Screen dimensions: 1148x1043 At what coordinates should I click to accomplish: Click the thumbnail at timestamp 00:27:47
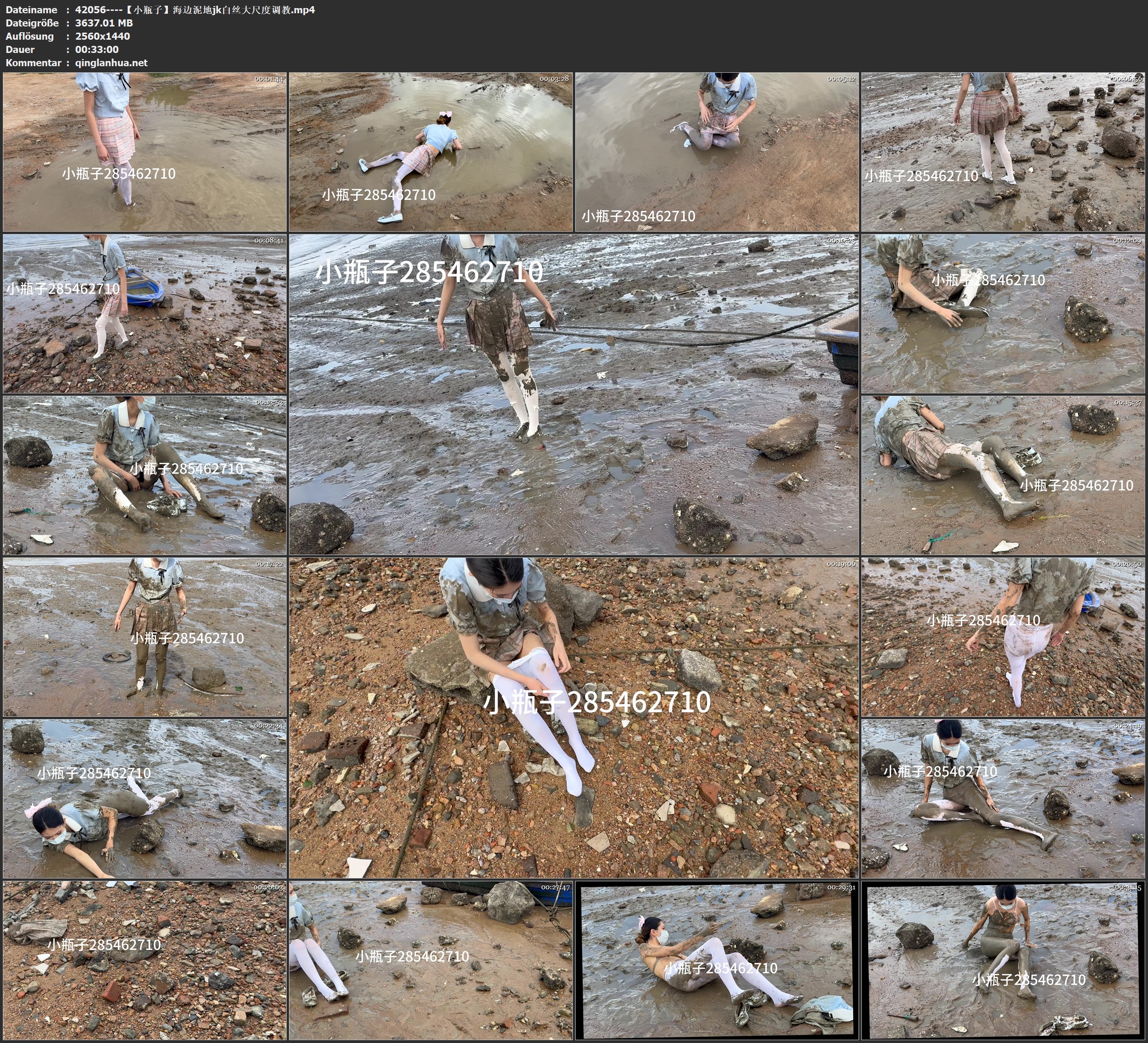click(x=430, y=960)
